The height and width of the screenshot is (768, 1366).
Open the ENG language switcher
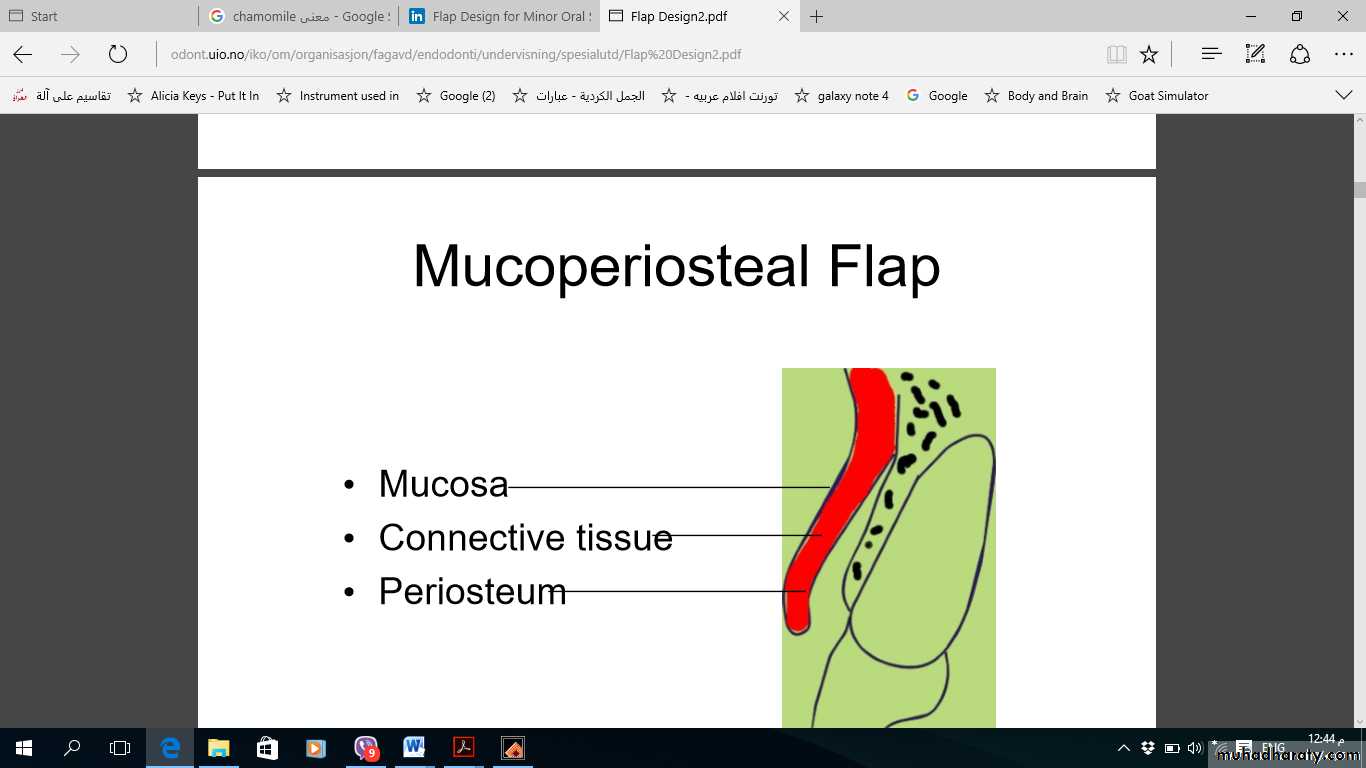tap(1272, 748)
